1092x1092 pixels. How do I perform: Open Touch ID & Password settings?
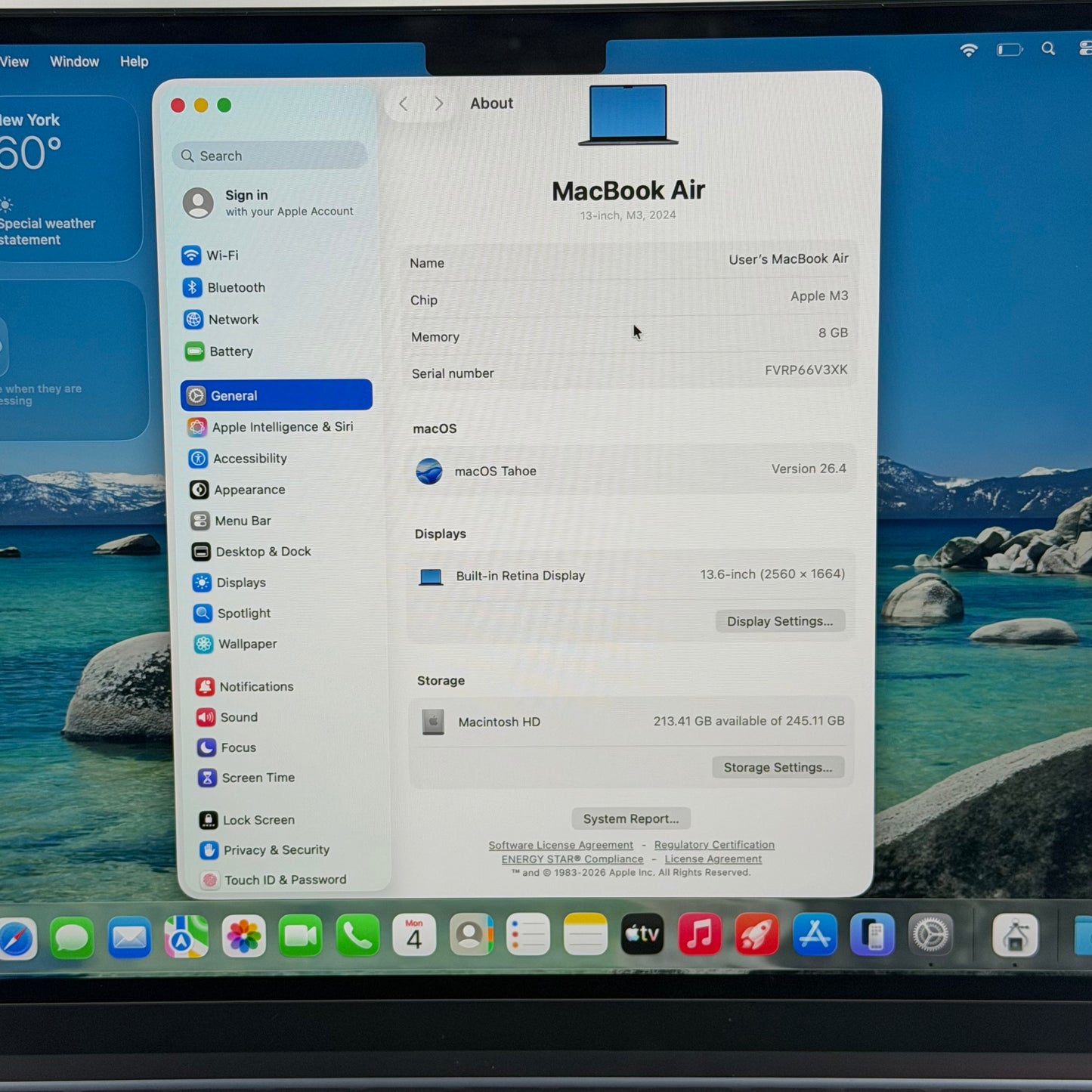pyautogui.click(x=274, y=880)
